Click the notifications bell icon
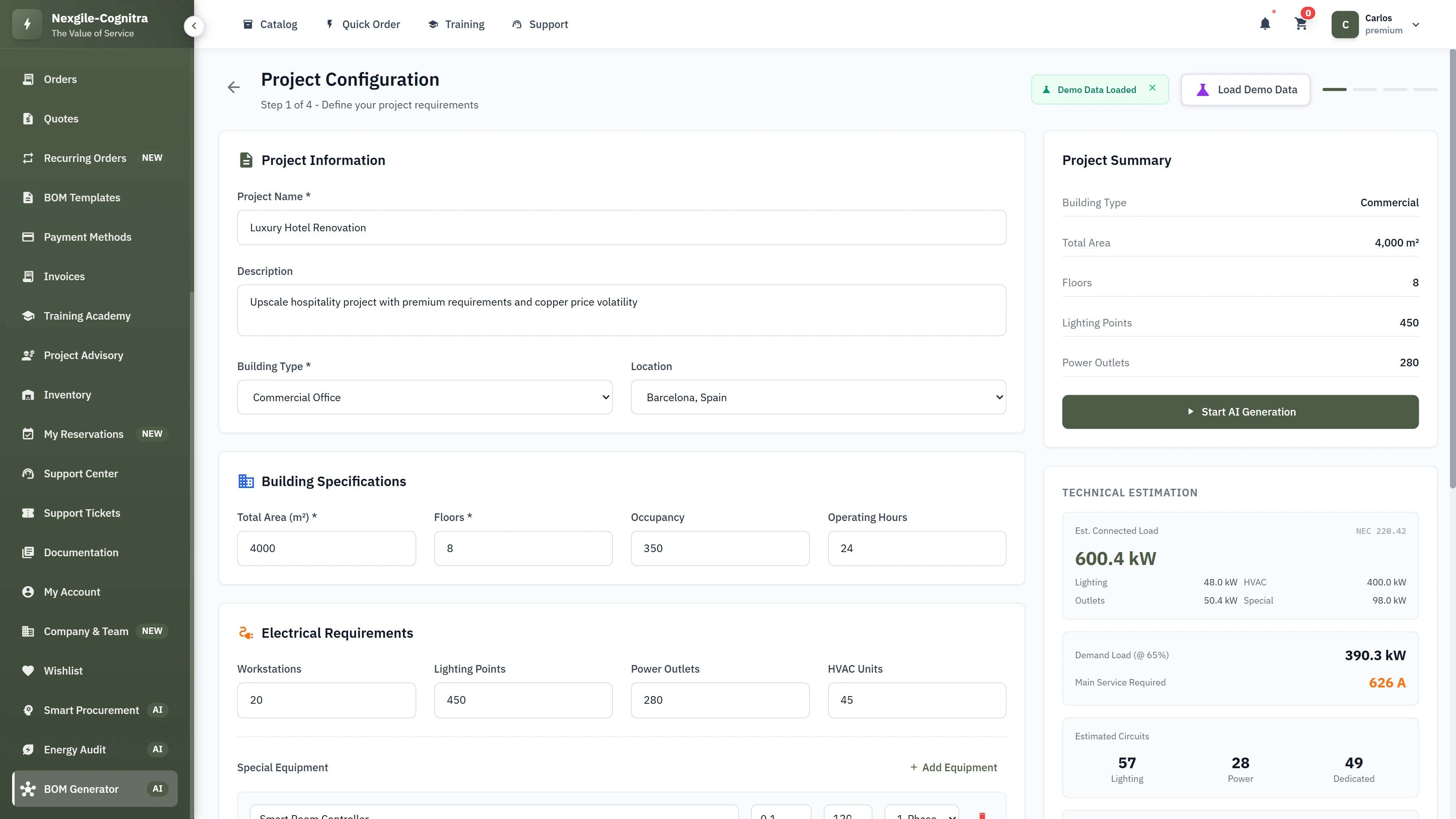The width and height of the screenshot is (1456, 819). (1265, 24)
